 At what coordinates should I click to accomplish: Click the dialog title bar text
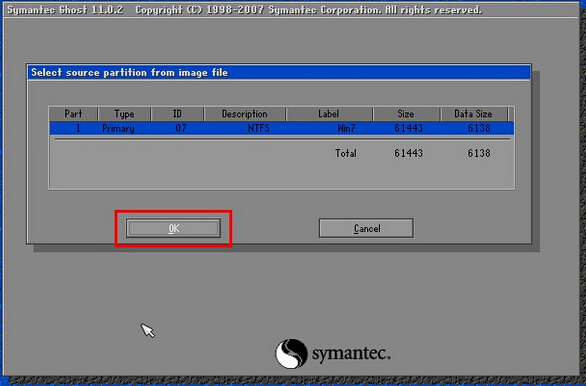129,72
